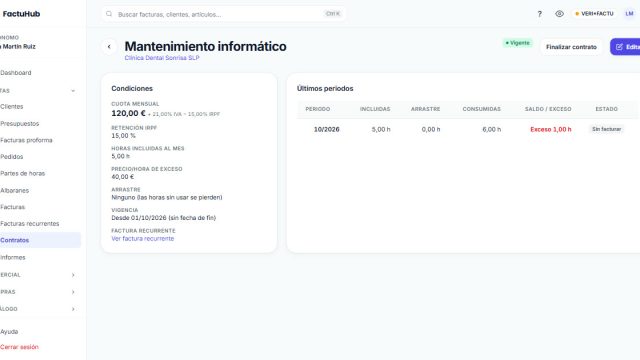
Task: Click the VERI*FACTU status badge
Action: click(594, 14)
